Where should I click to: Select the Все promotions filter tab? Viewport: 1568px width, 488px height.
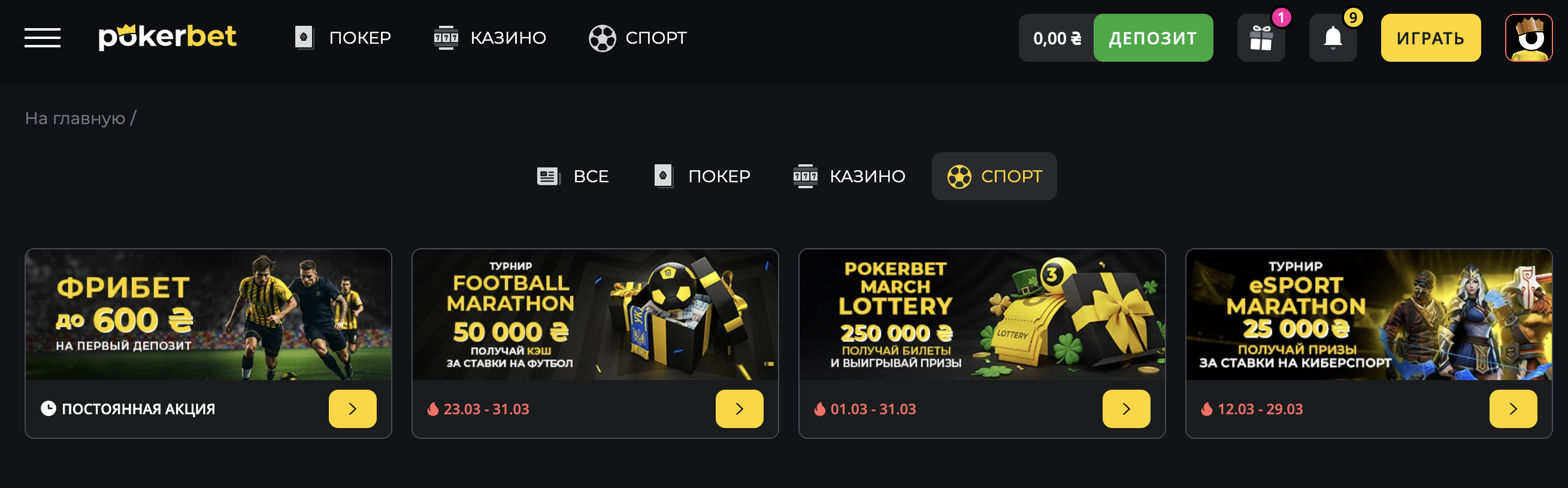coord(573,176)
